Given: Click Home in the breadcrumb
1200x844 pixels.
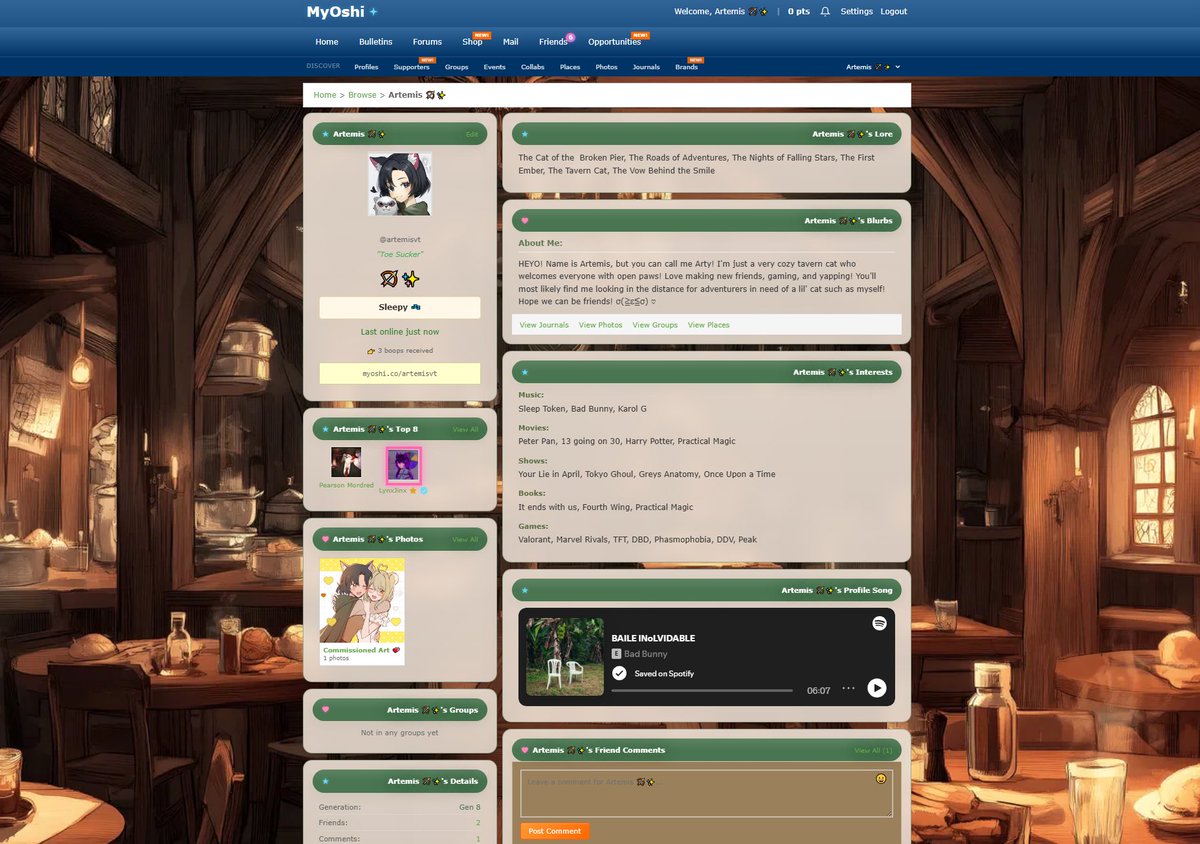Looking at the screenshot, I should coord(324,95).
